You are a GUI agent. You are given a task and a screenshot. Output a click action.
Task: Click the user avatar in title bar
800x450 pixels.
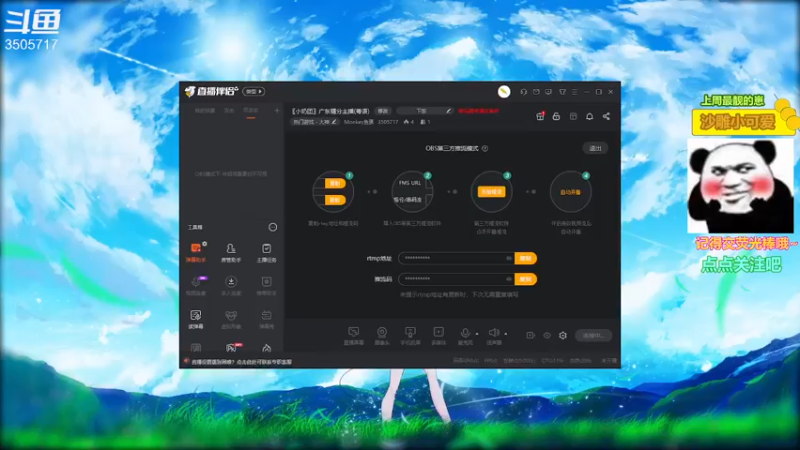[504, 91]
